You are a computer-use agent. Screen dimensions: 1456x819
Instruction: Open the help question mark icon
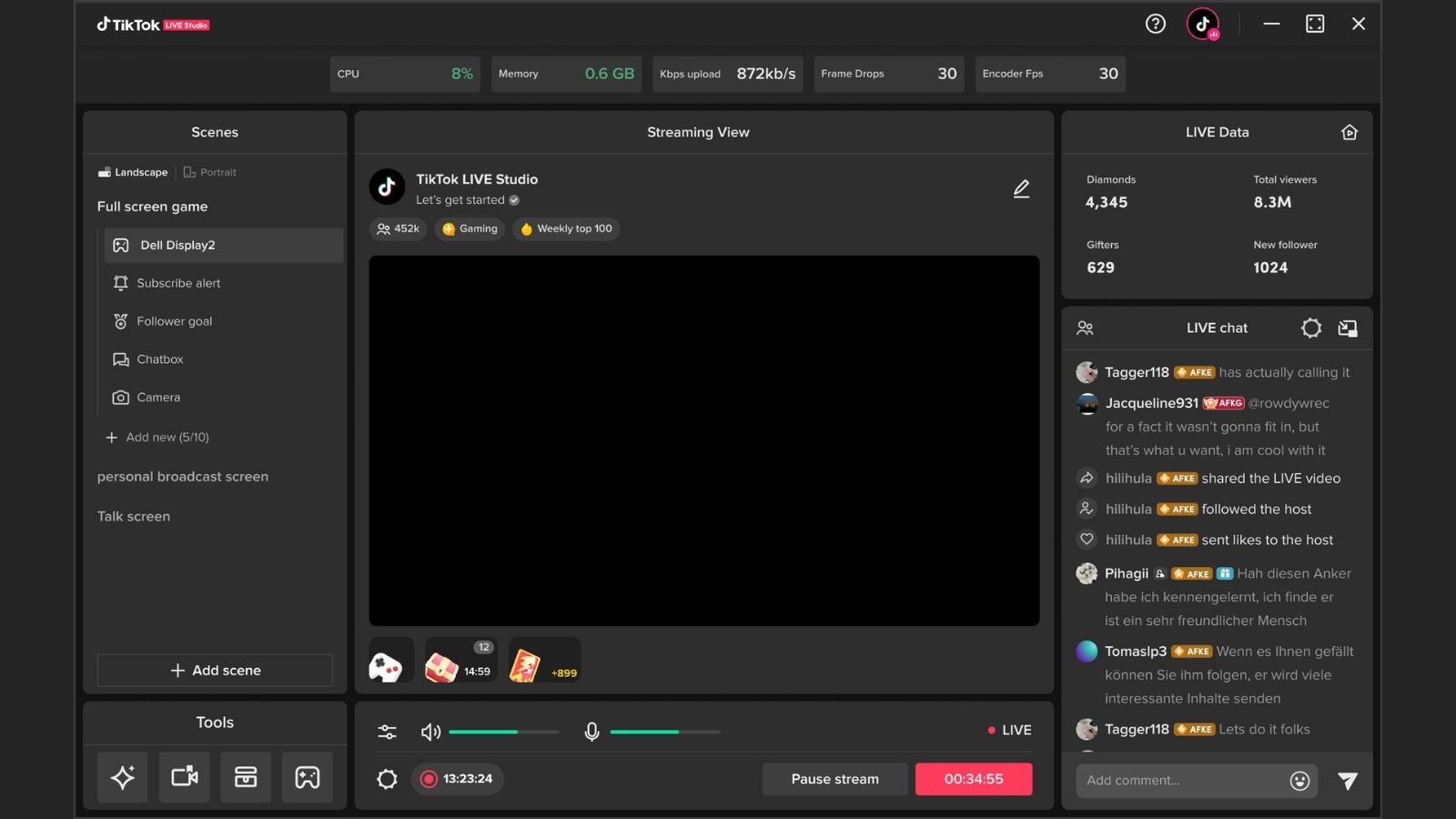(x=1155, y=25)
